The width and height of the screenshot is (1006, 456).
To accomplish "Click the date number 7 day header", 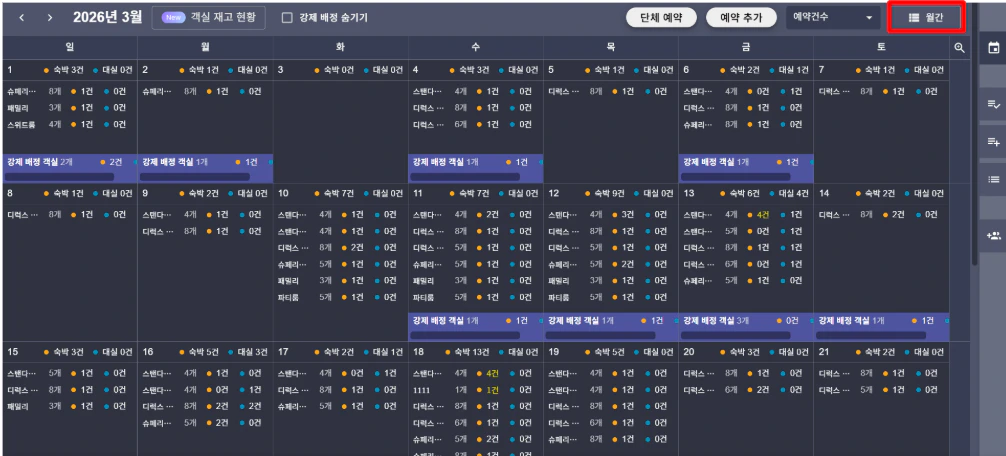I will (x=882, y=70).
